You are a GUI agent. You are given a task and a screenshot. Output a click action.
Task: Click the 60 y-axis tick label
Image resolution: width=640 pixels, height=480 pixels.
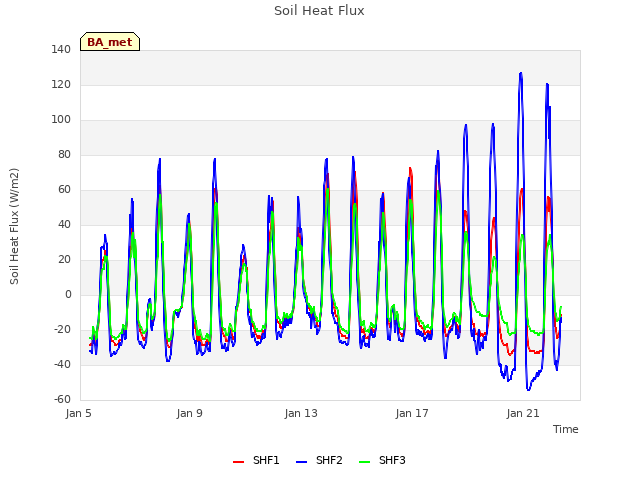tap(64, 189)
